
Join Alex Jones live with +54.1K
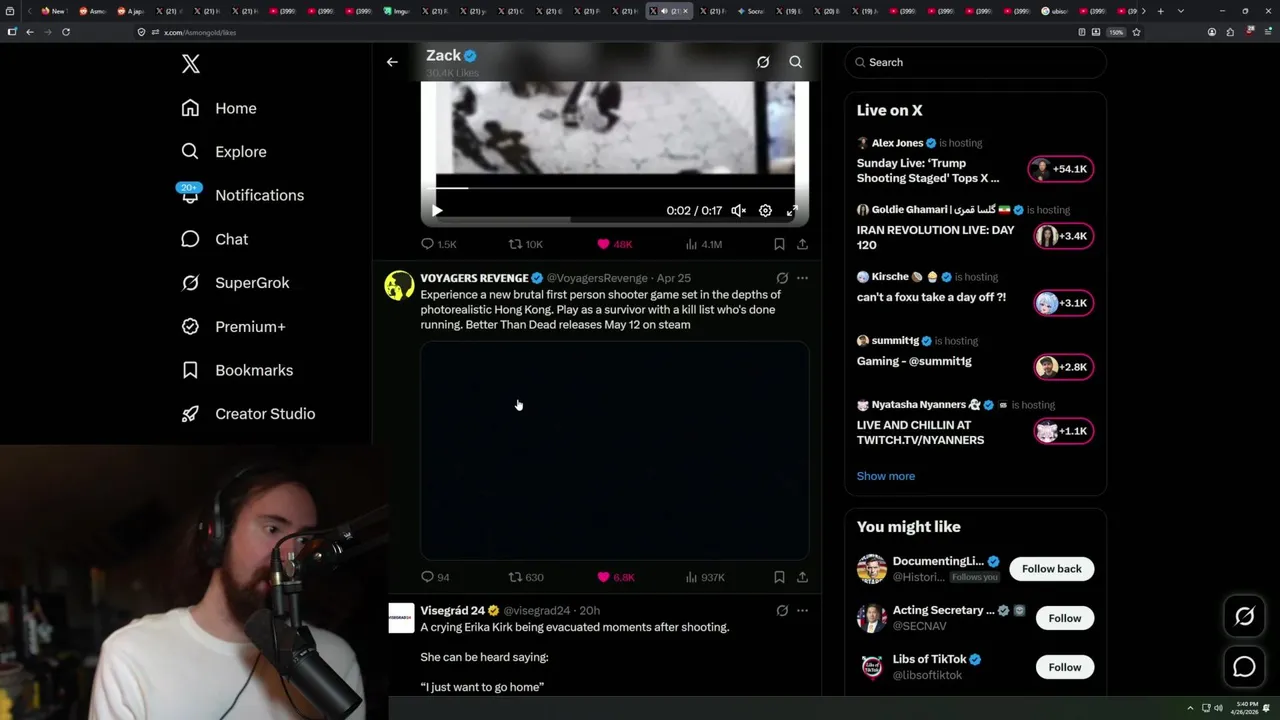[1061, 169]
